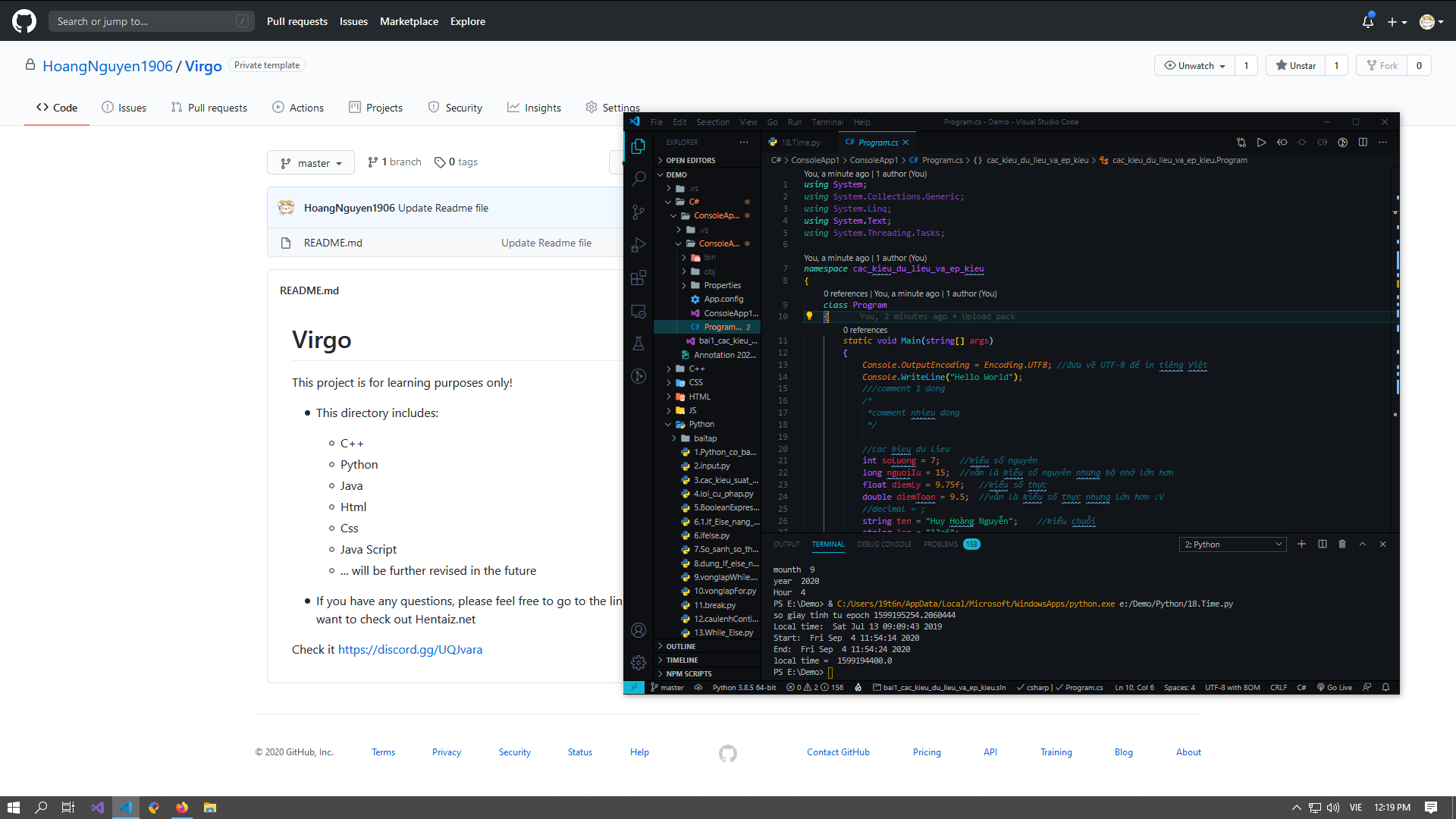
Task: Expand the OUTLINE section
Action: coord(680,646)
